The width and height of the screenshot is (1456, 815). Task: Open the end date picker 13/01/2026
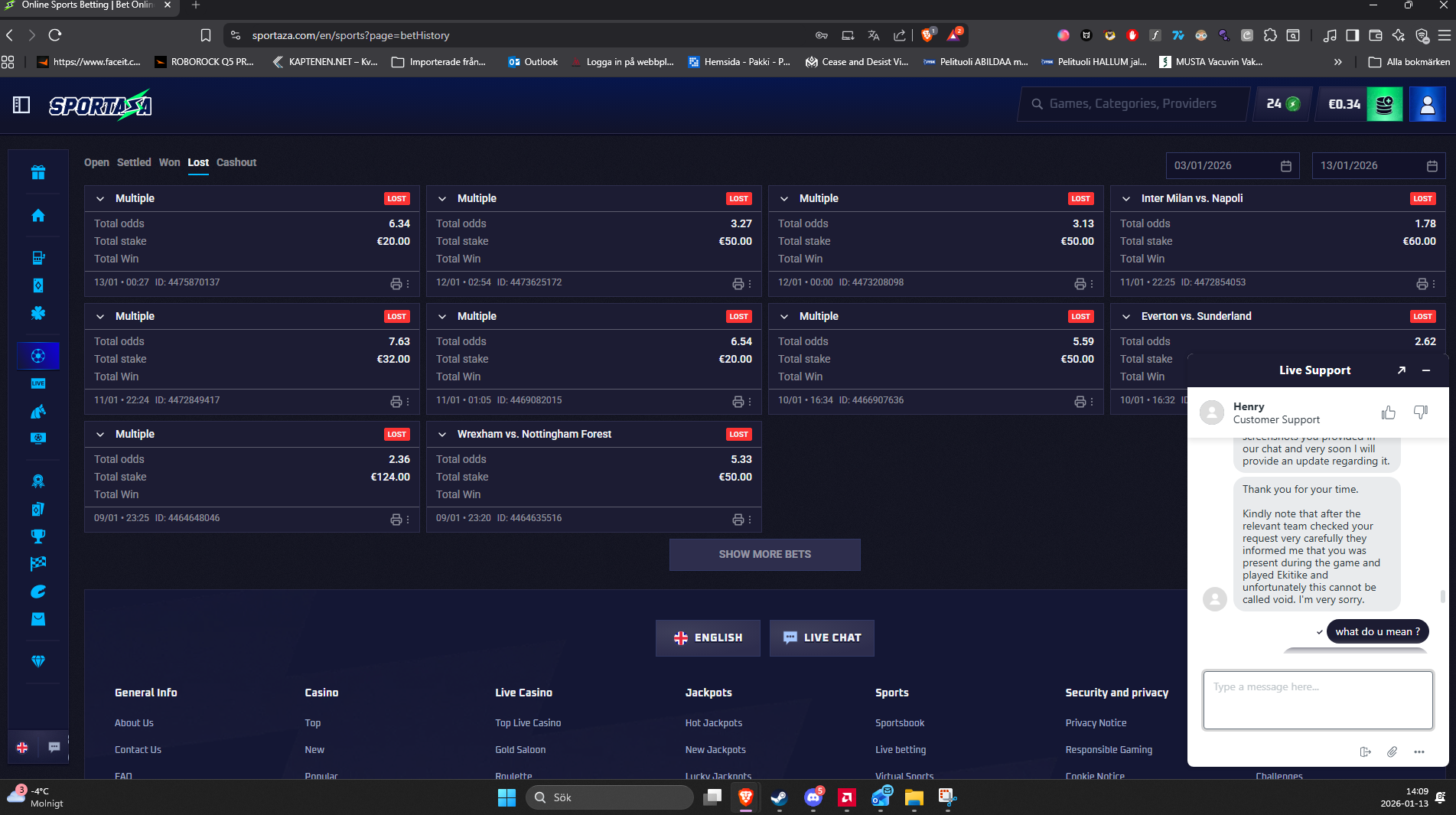tap(1379, 165)
